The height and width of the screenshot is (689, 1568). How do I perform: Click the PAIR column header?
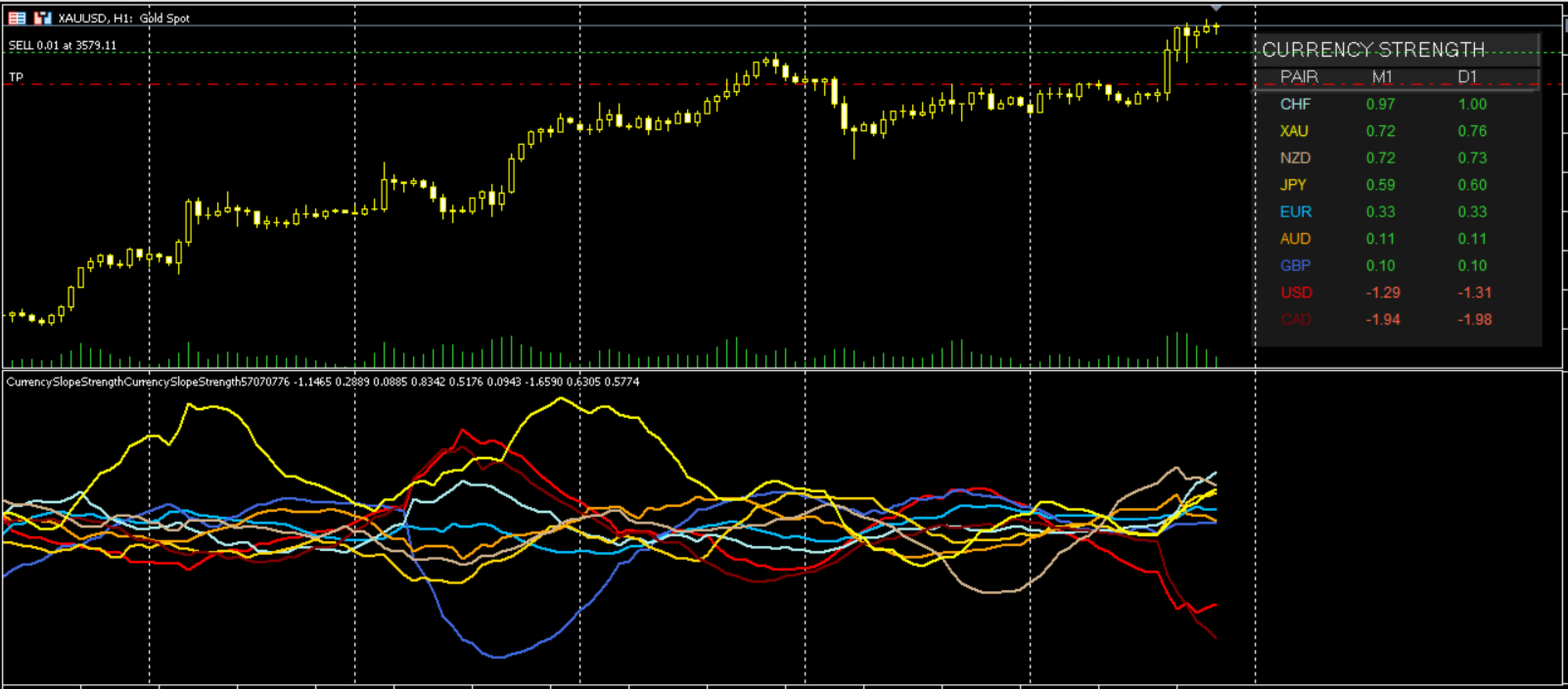1299,77
